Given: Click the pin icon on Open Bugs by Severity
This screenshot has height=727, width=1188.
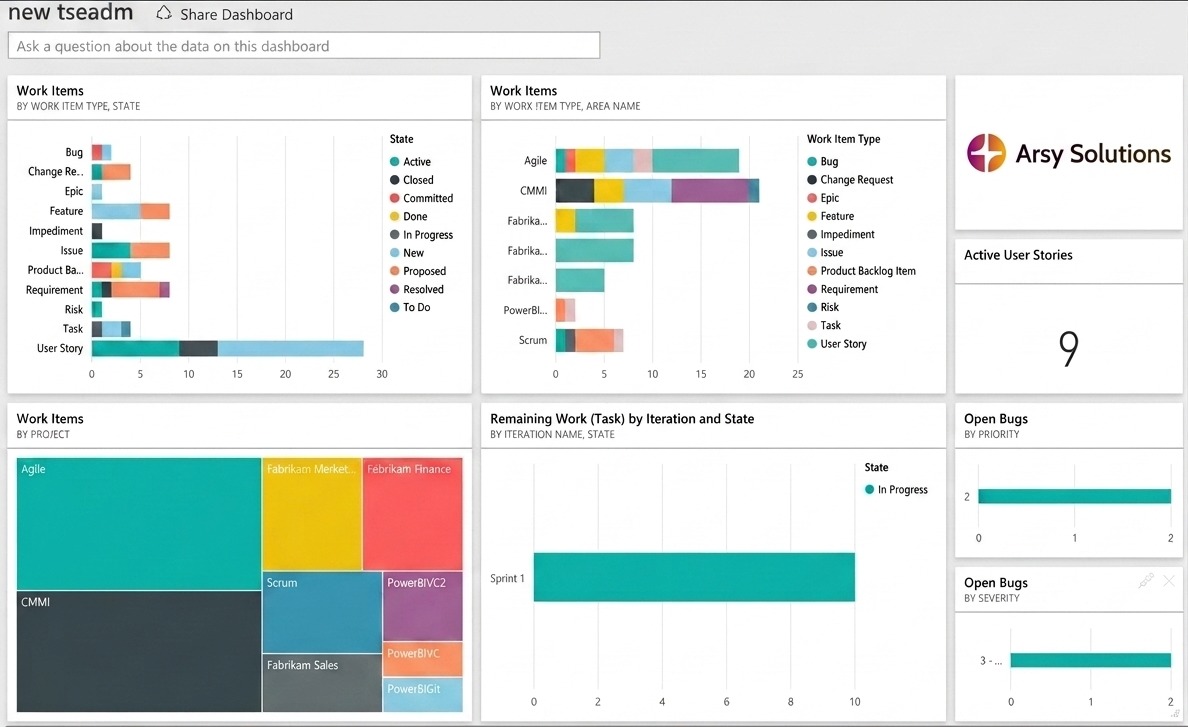Looking at the screenshot, I should 1146,581.
